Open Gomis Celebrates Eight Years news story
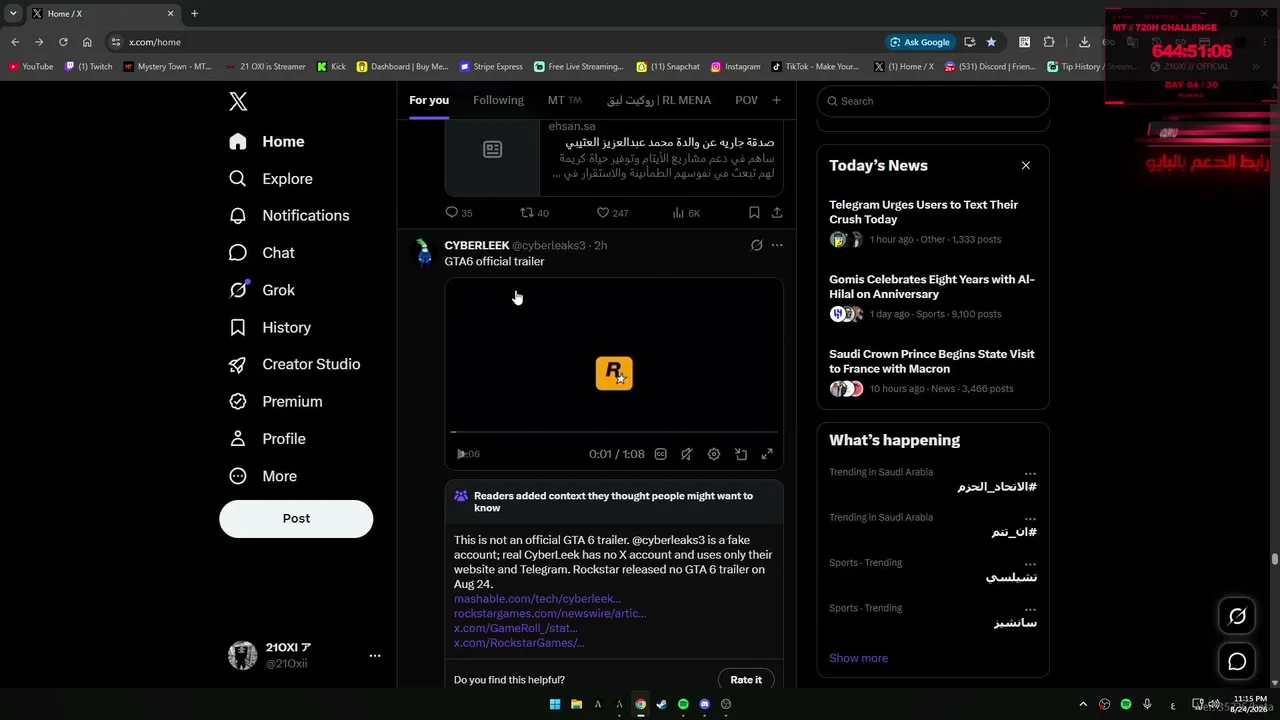 [x=933, y=297]
